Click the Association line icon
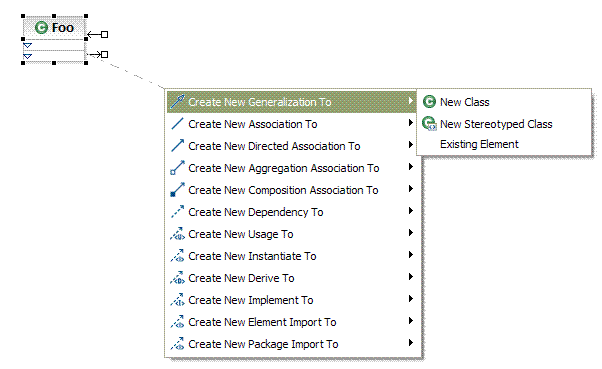The image size is (602, 369). (177, 124)
